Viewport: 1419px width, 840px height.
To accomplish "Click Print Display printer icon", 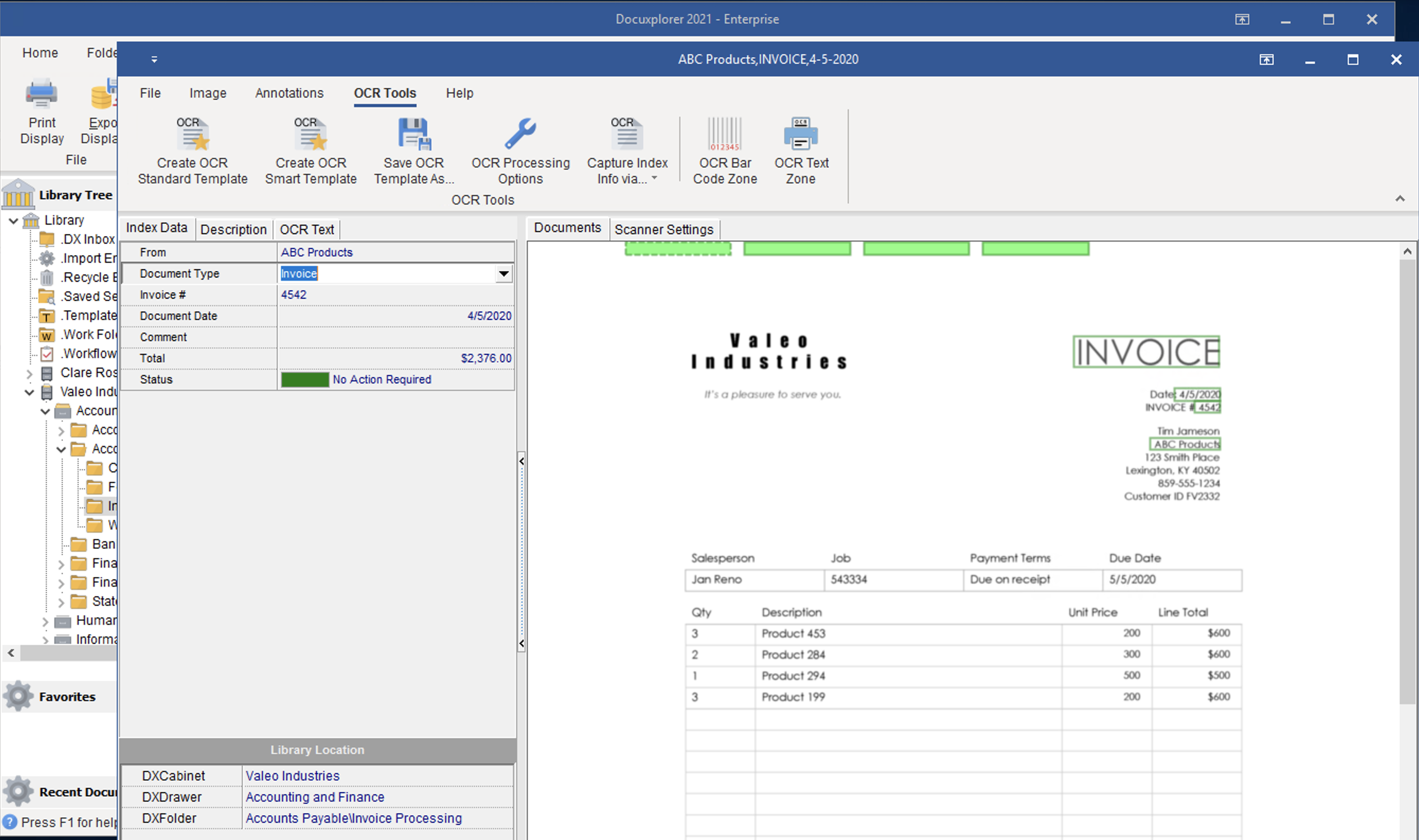I will (x=42, y=94).
